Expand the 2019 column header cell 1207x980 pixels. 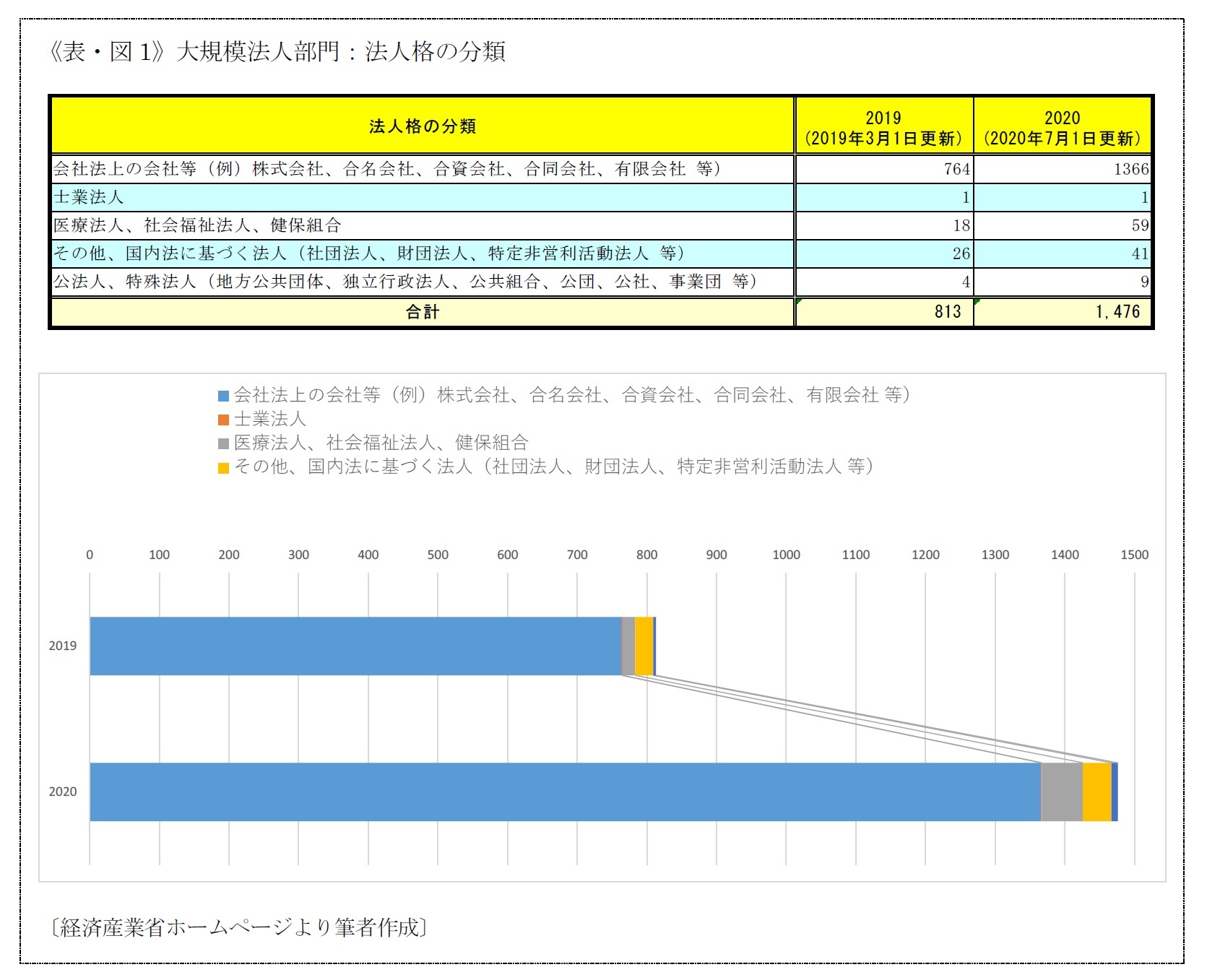pos(883,125)
